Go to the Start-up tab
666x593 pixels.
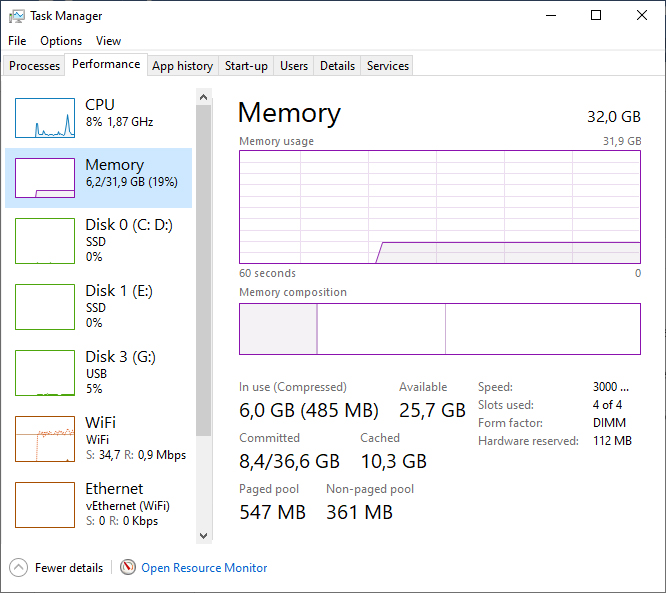tap(246, 66)
